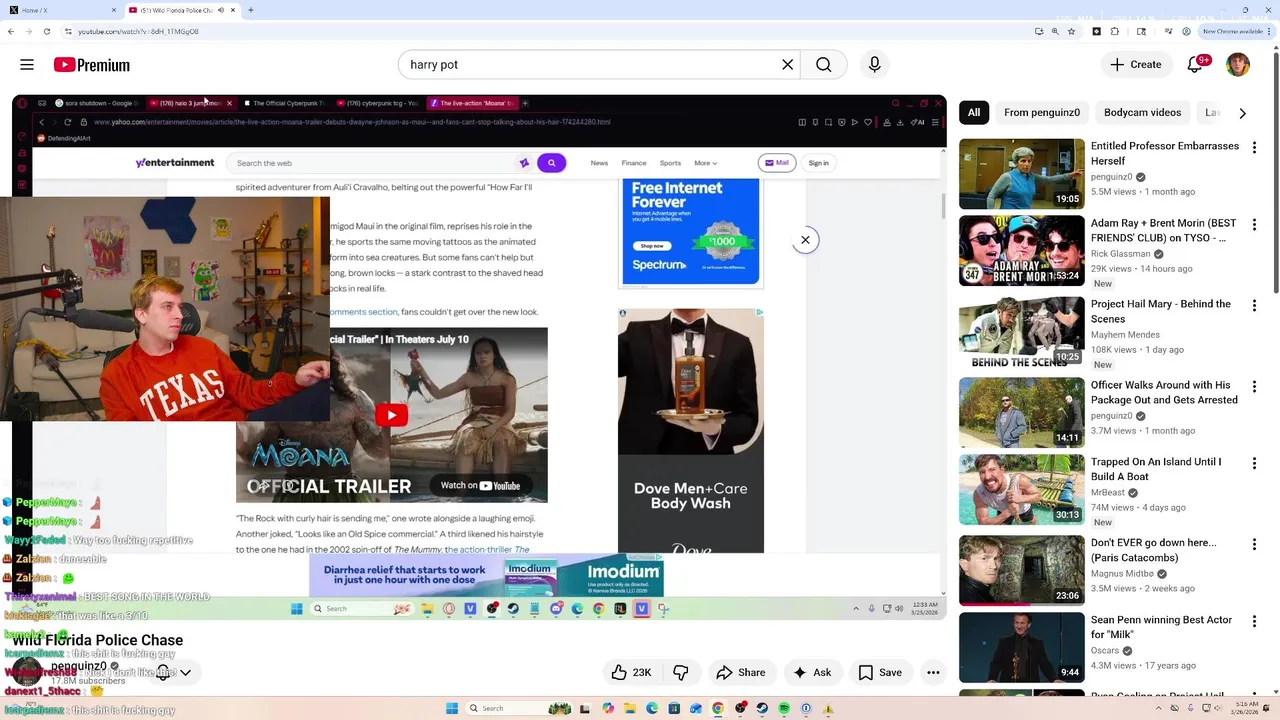Open Project Hail Mary thumbnail
This screenshot has width=1280, height=720.
click(x=1022, y=332)
